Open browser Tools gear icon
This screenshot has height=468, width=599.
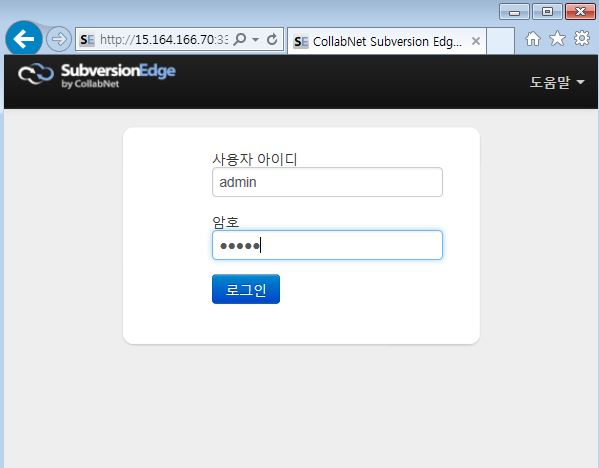coord(582,38)
